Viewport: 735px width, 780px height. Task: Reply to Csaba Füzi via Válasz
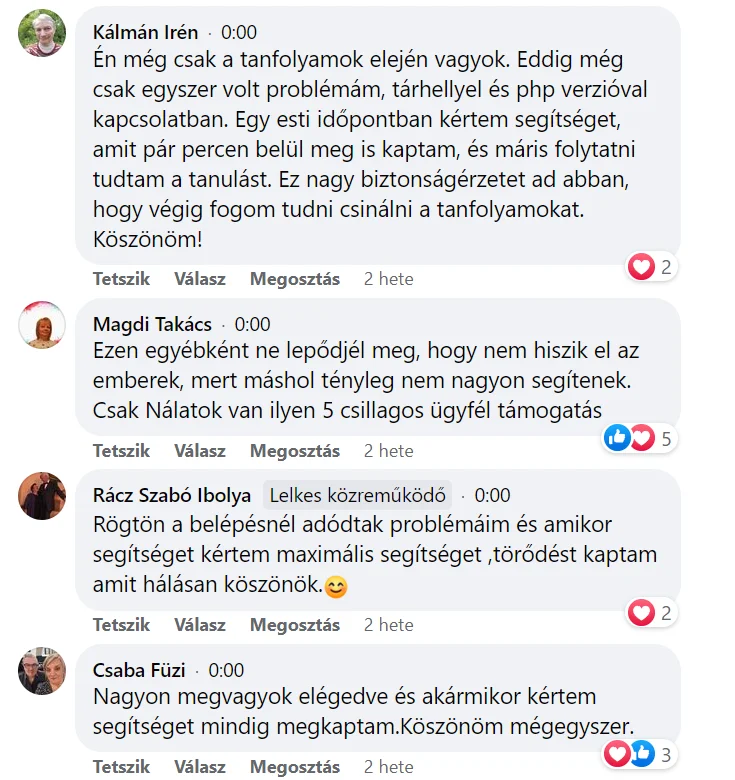pos(200,767)
